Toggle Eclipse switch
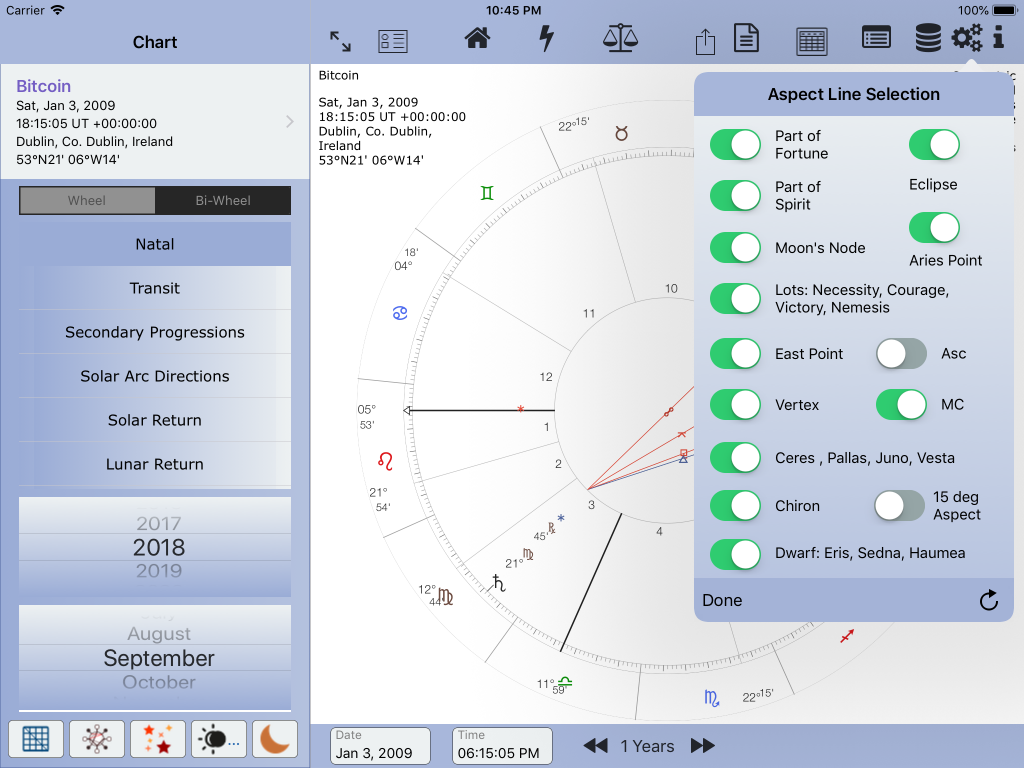The image size is (1024, 768). pos(934,144)
